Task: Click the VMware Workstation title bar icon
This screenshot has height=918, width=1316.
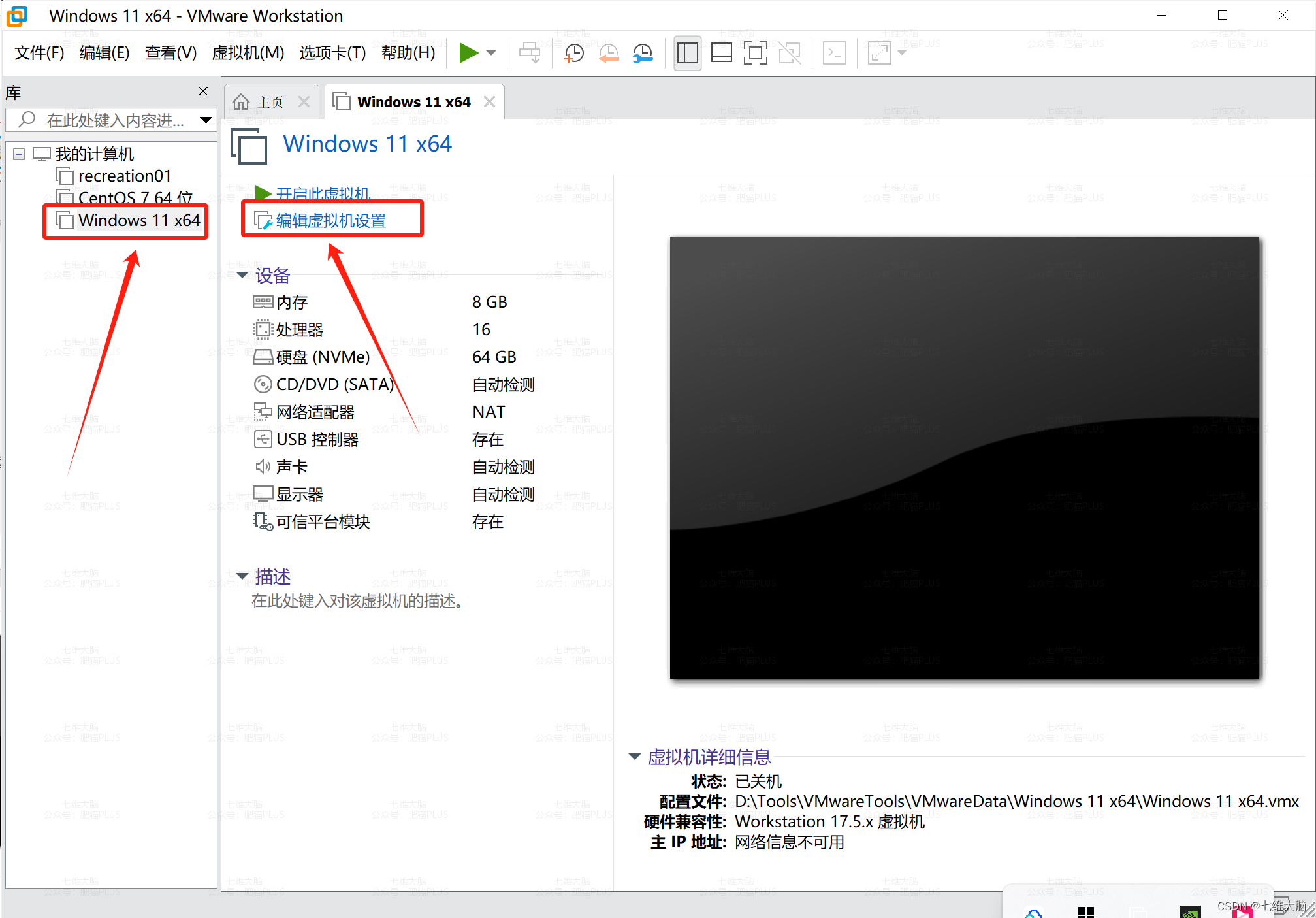Action: (17, 16)
